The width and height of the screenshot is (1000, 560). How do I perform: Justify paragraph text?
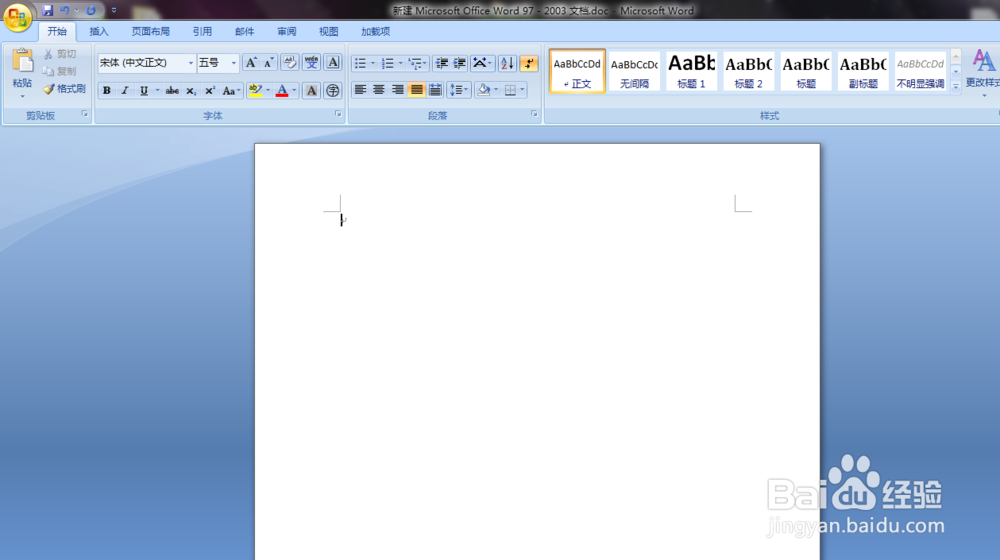tap(416, 90)
